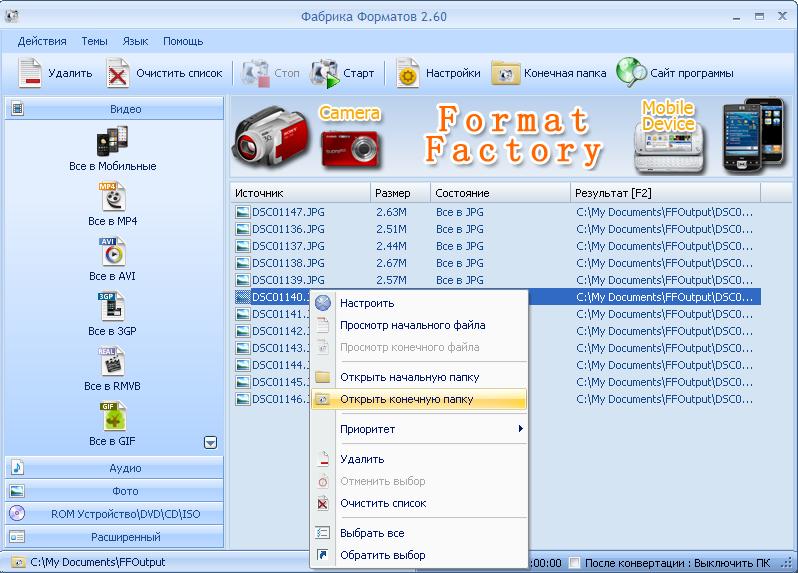
Task: Expand more video formats arrow below GIF
Action: (210, 442)
